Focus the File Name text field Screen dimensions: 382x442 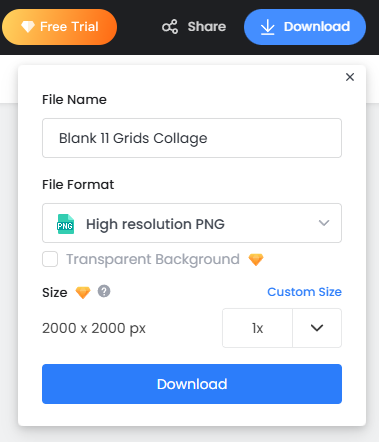(192, 138)
